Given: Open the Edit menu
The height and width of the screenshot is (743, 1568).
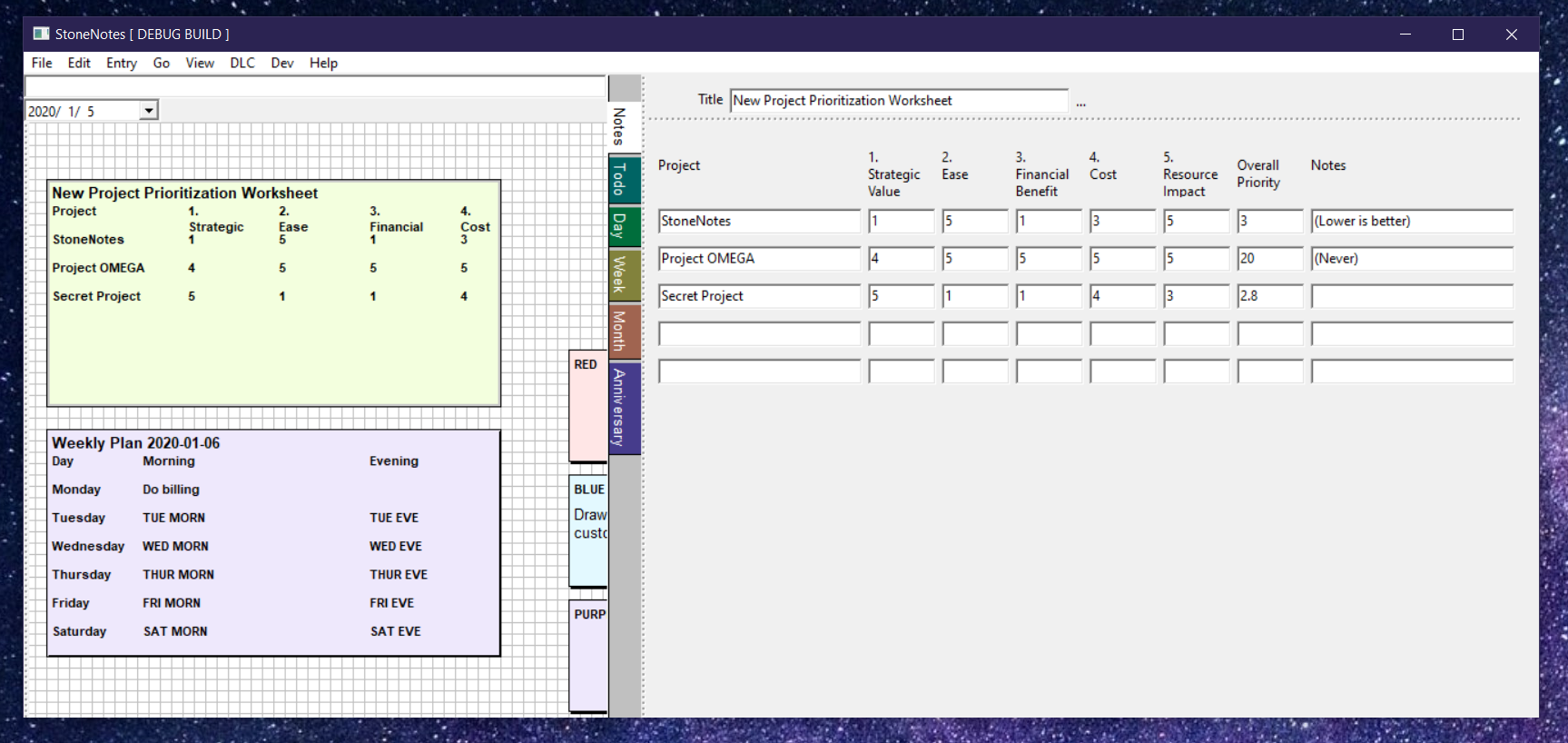Looking at the screenshot, I should pyautogui.click(x=79, y=63).
